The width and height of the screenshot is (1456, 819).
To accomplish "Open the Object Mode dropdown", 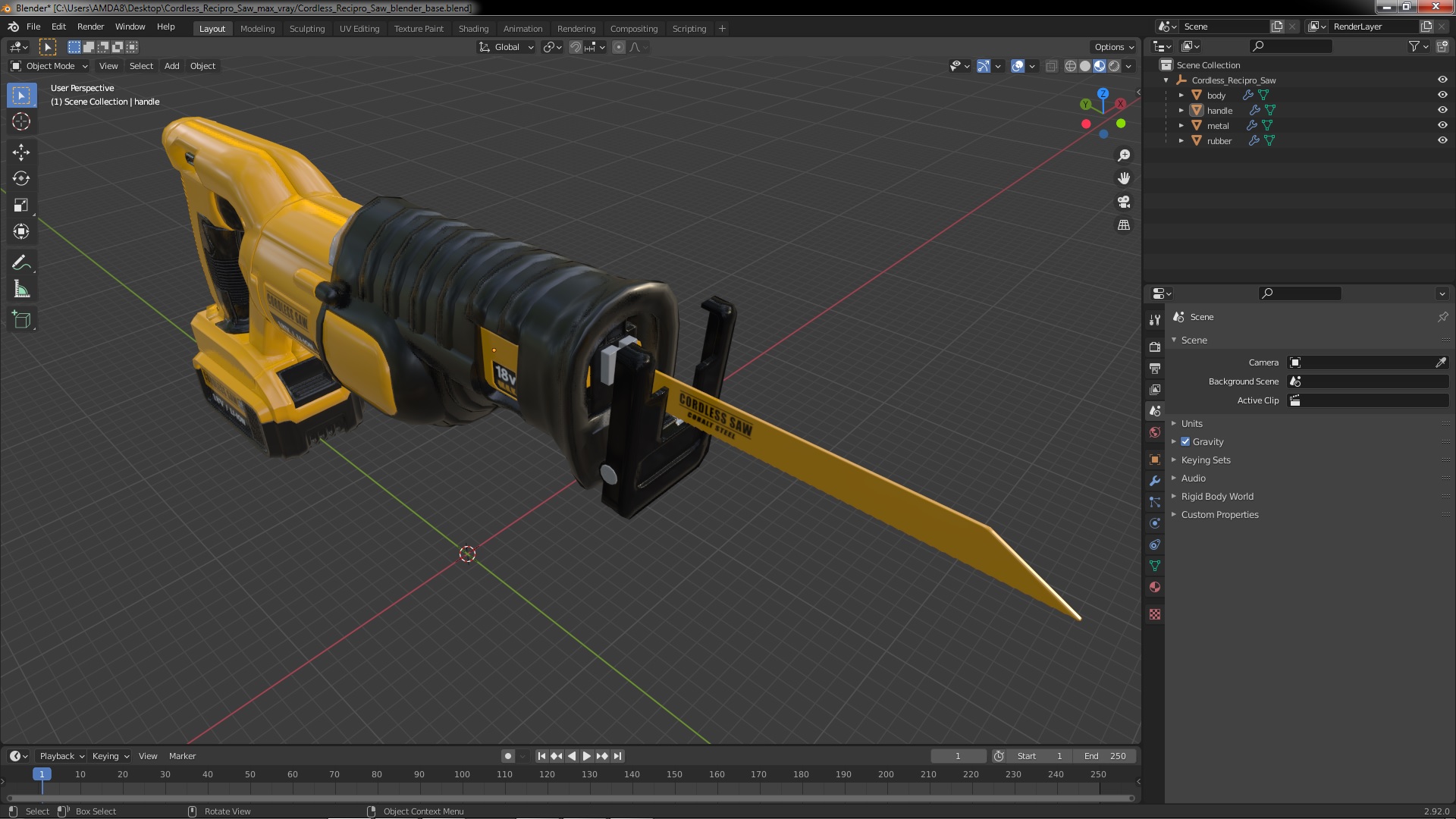I will click(49, 66).
